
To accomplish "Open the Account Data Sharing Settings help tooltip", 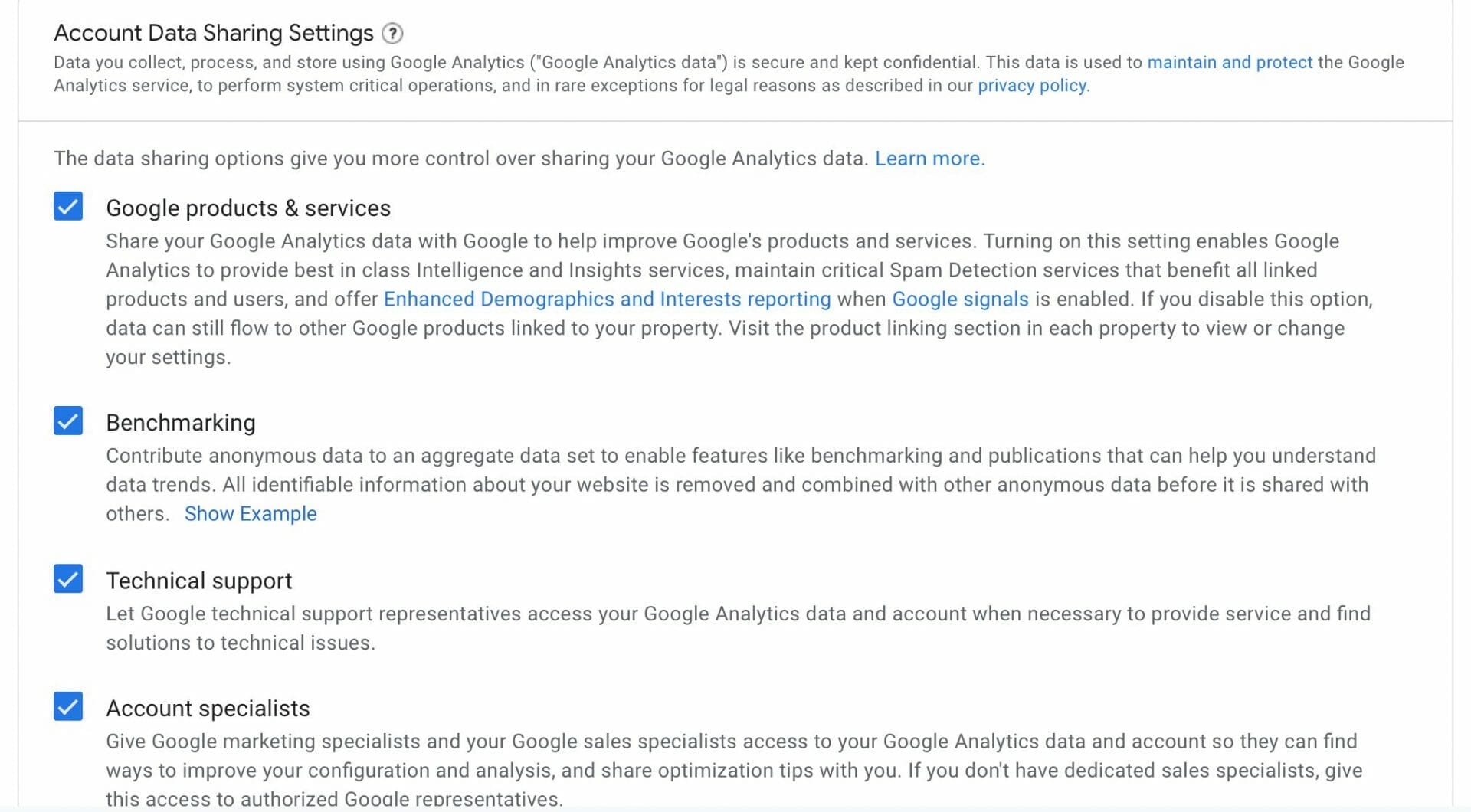I will point(392,33).
